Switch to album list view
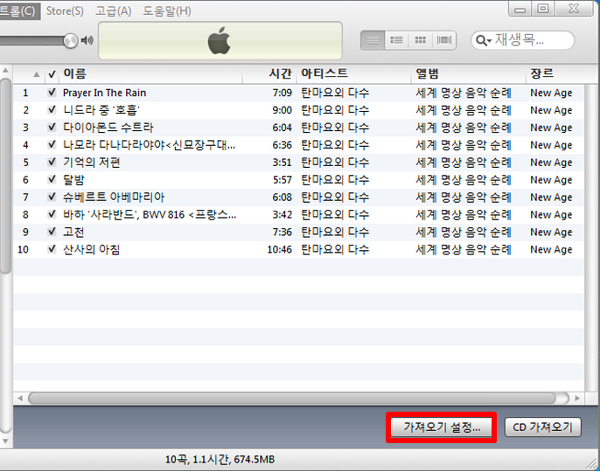The width and height of the screenshot is (600, 472). coord(396,40)
